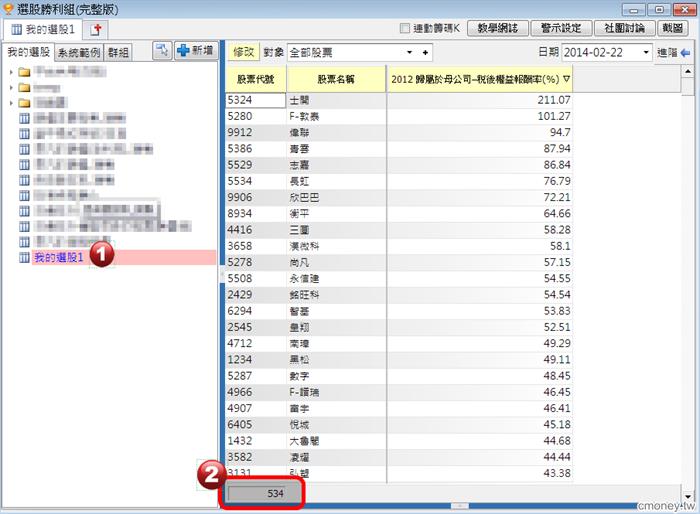Click the new tab icon beside 我的選股1
The width and height of the screenshot is (700, 514).
point(96,29)
